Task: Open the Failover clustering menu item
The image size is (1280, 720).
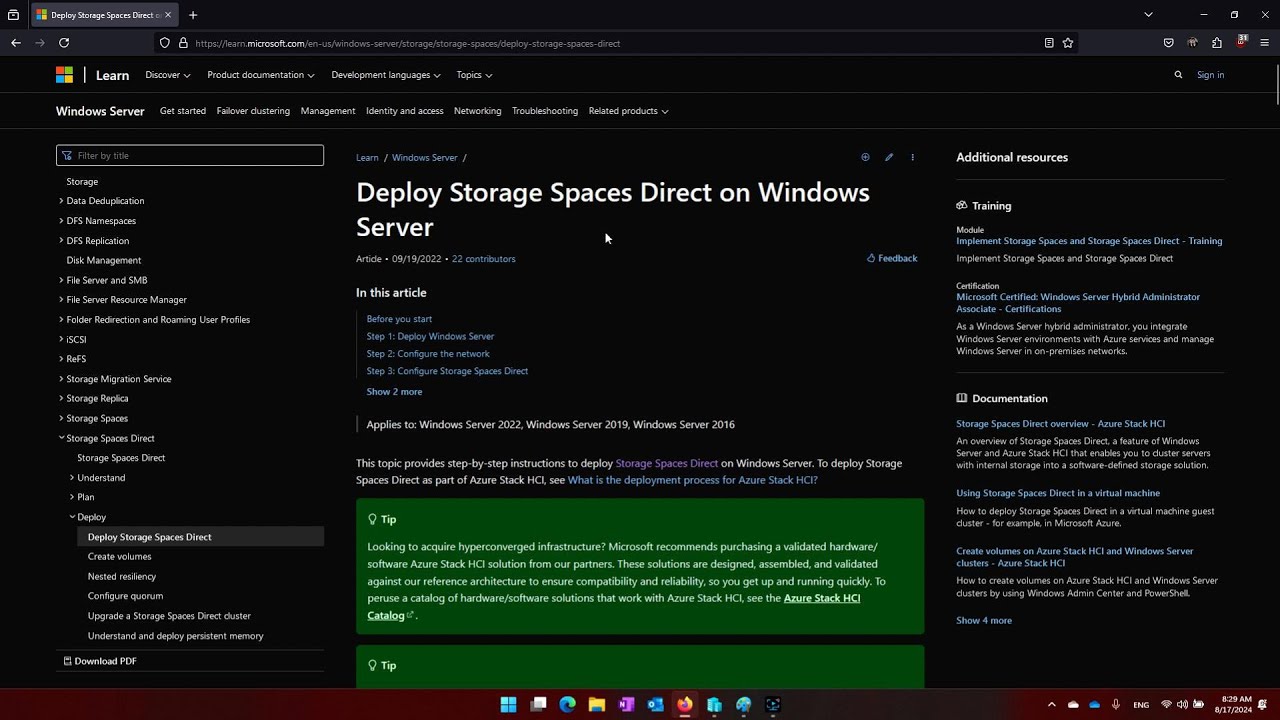Action: pyautogui.click(x=253, y=111)
